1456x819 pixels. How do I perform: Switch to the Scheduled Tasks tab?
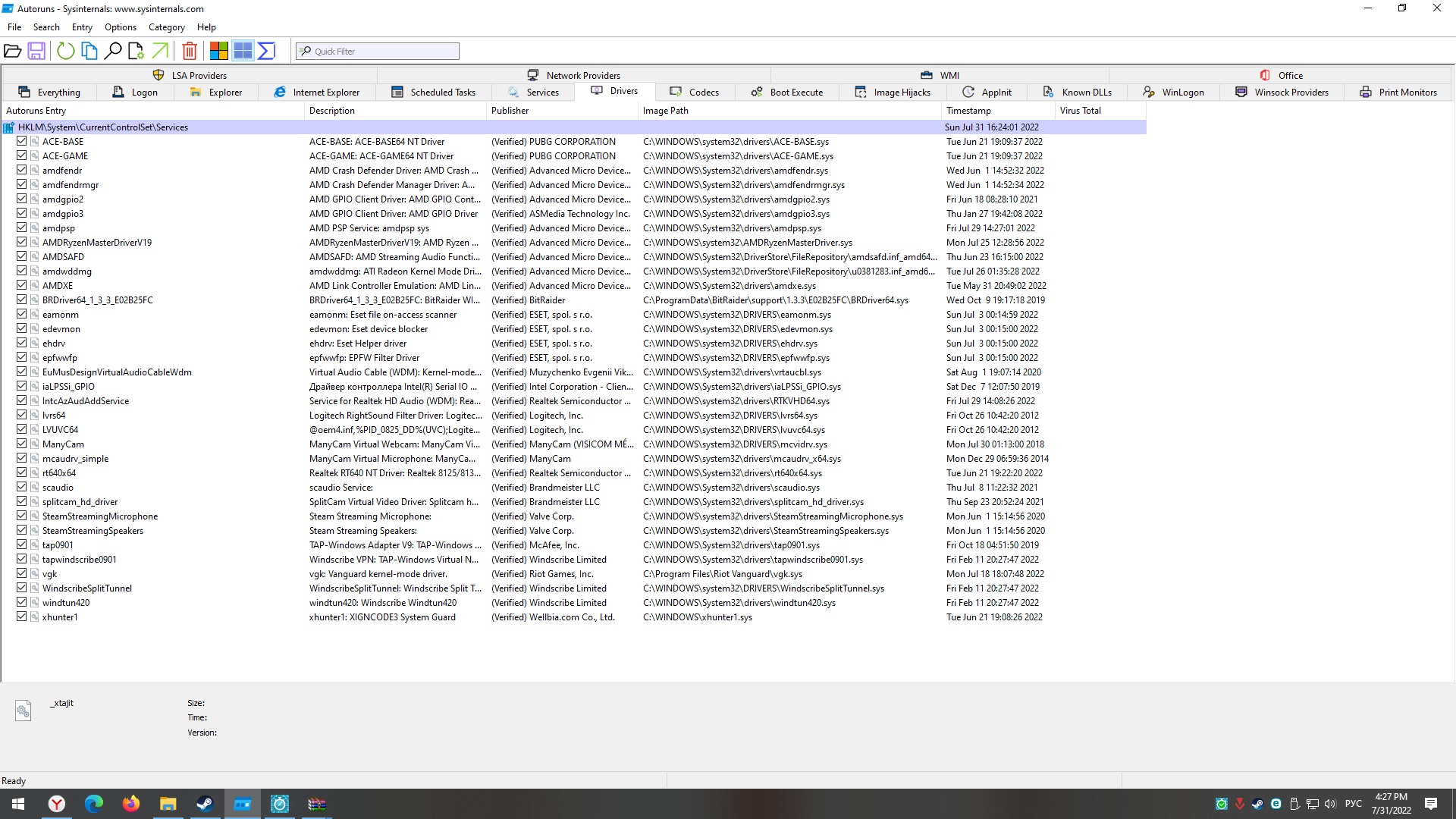click(435, 93)
